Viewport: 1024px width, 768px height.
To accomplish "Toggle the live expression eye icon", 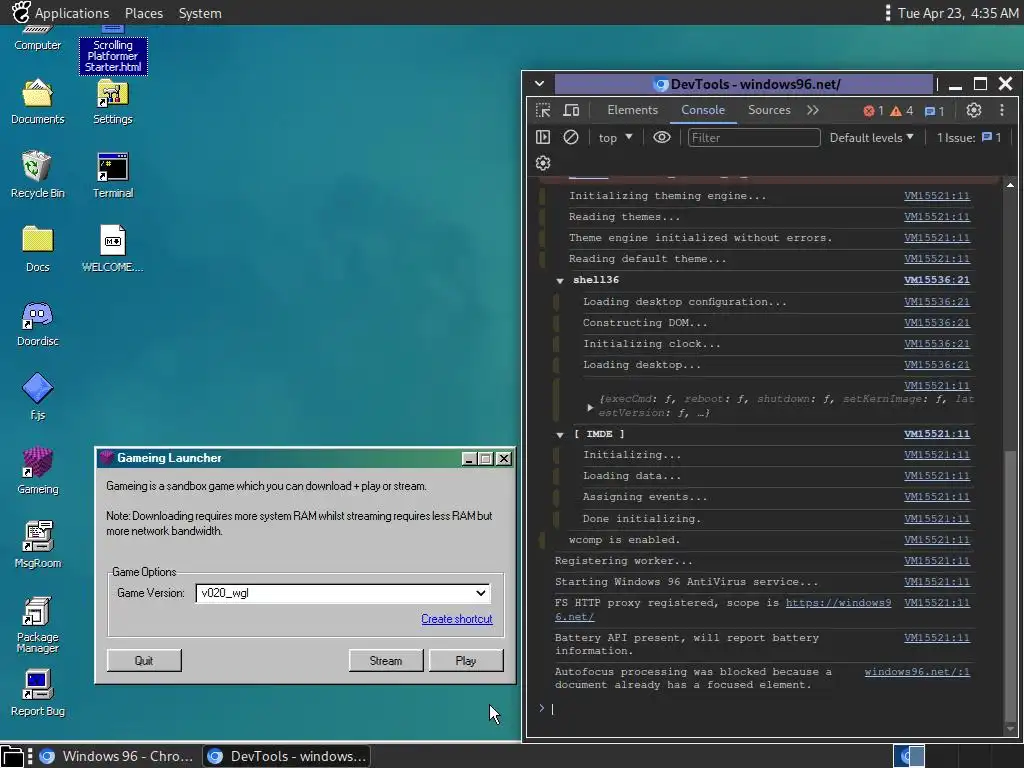I will (x=662, y=138).
